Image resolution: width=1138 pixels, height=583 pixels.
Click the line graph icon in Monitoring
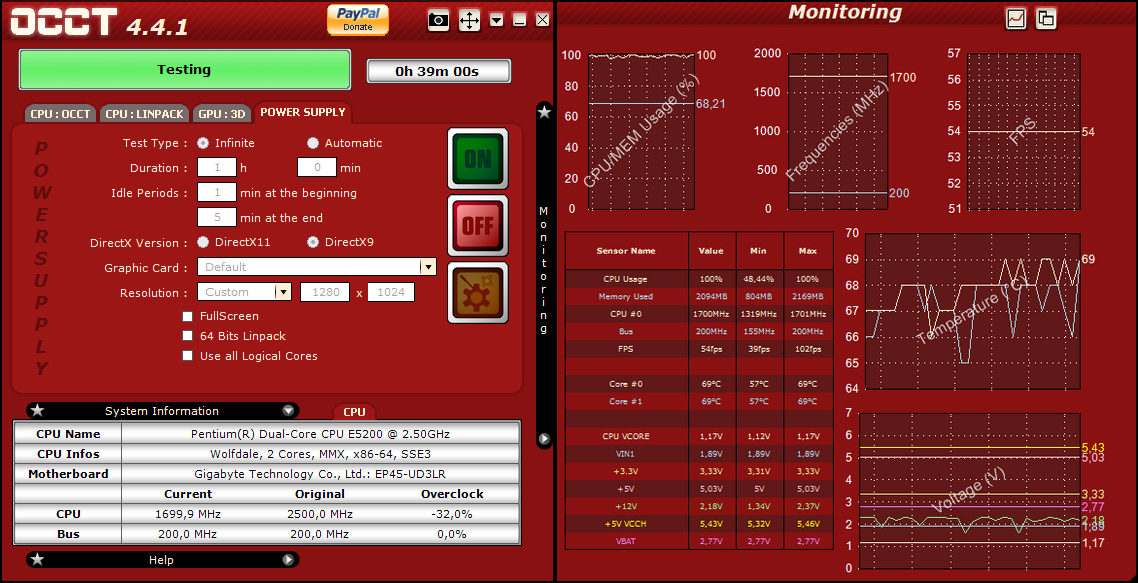[1016, 18]
